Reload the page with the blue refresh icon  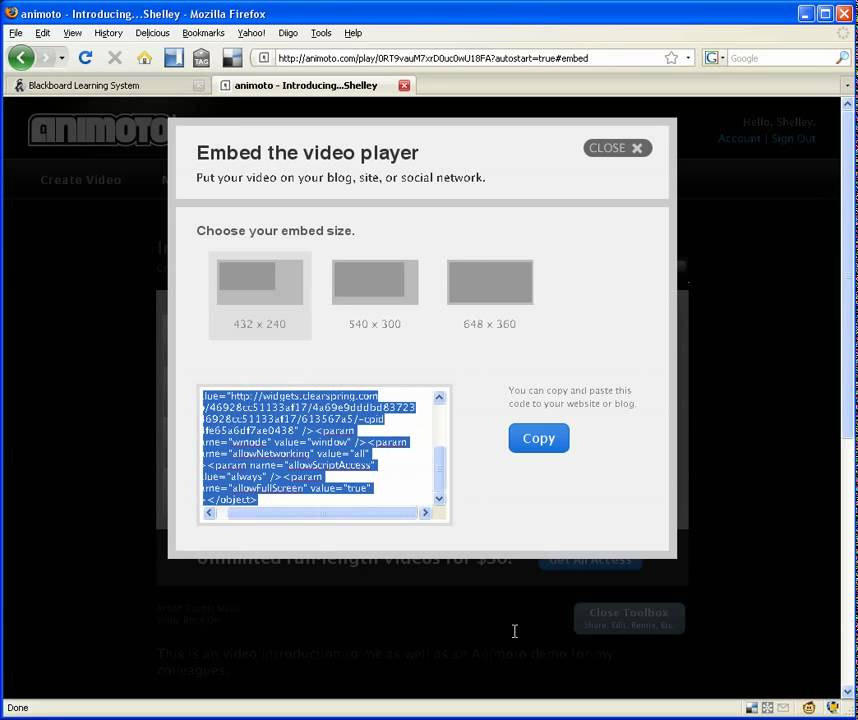(x=85, y=57)
